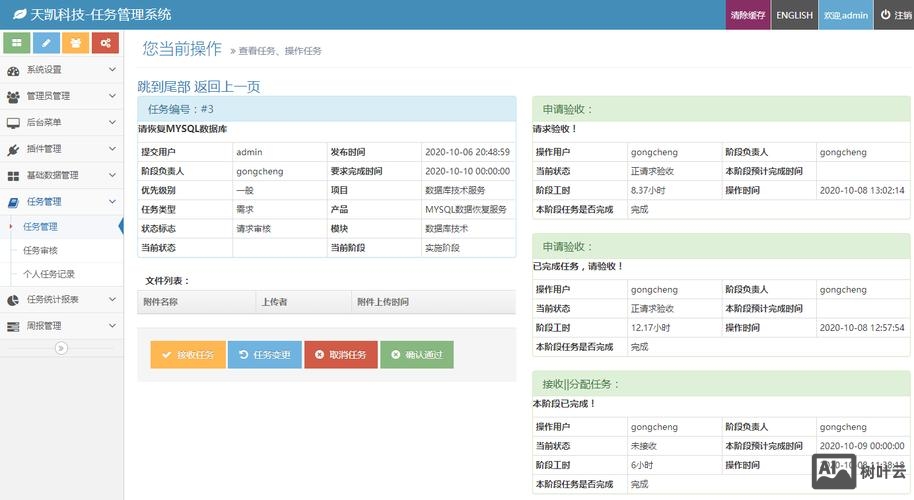Image resolution: width=914 pixels, height=500 pixels.
Task: Click the 已完成任务，请验收！ message
Action: coord(578,266)
